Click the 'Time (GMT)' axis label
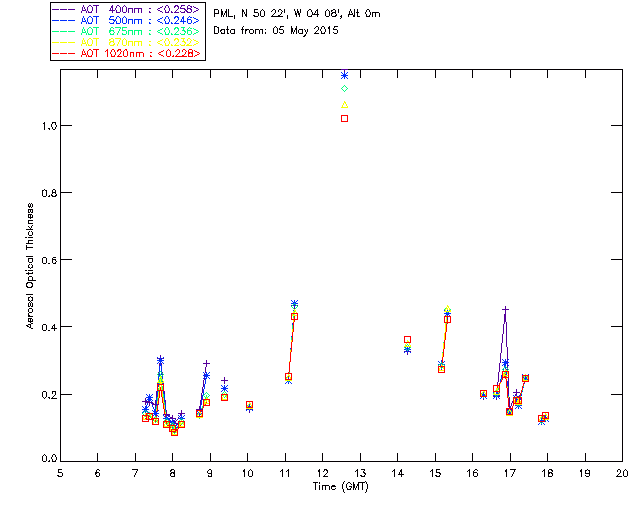This screenshot has width=640, height=512. (340, 485)
